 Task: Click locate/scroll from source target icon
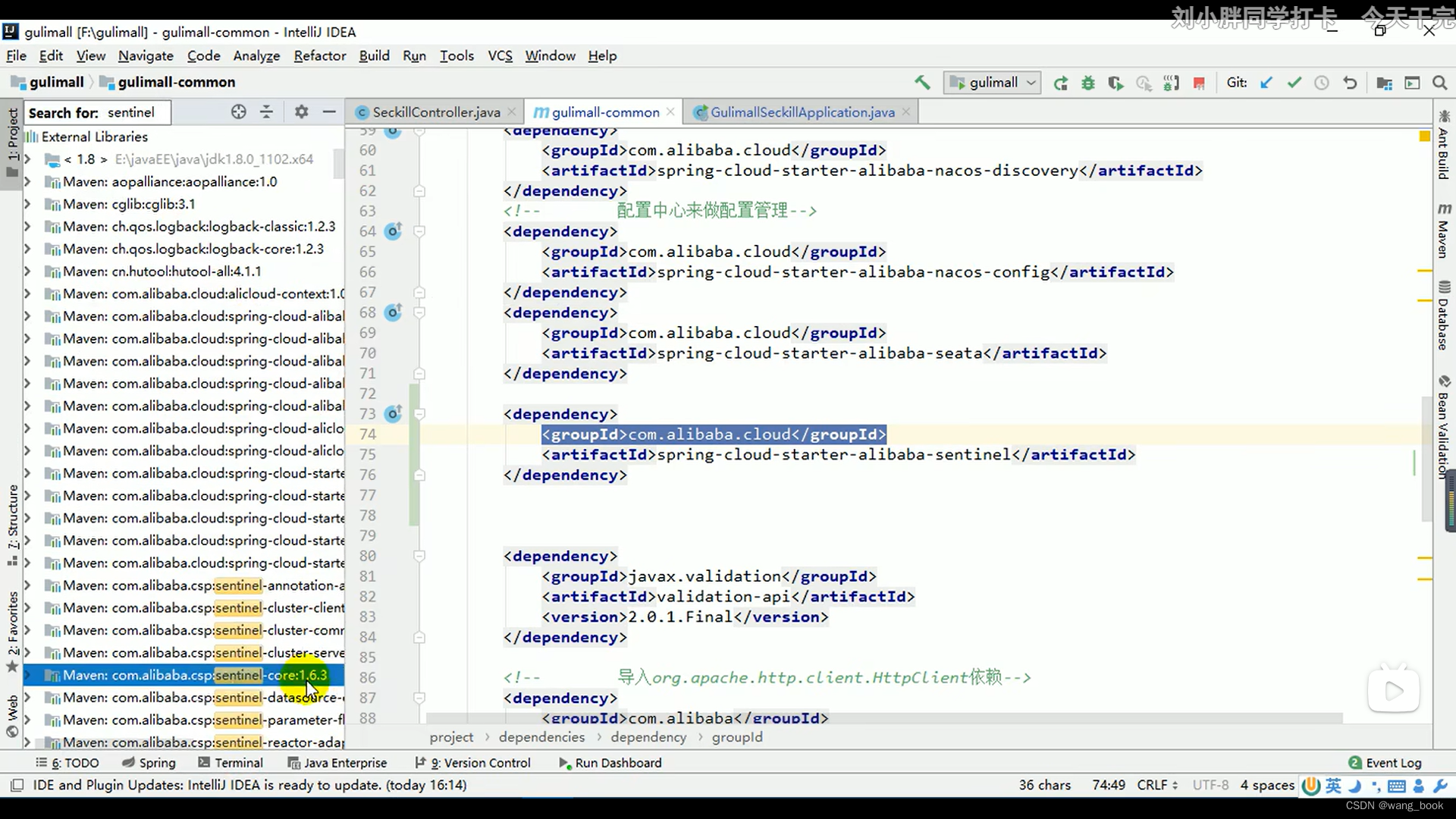pos(239,112)
